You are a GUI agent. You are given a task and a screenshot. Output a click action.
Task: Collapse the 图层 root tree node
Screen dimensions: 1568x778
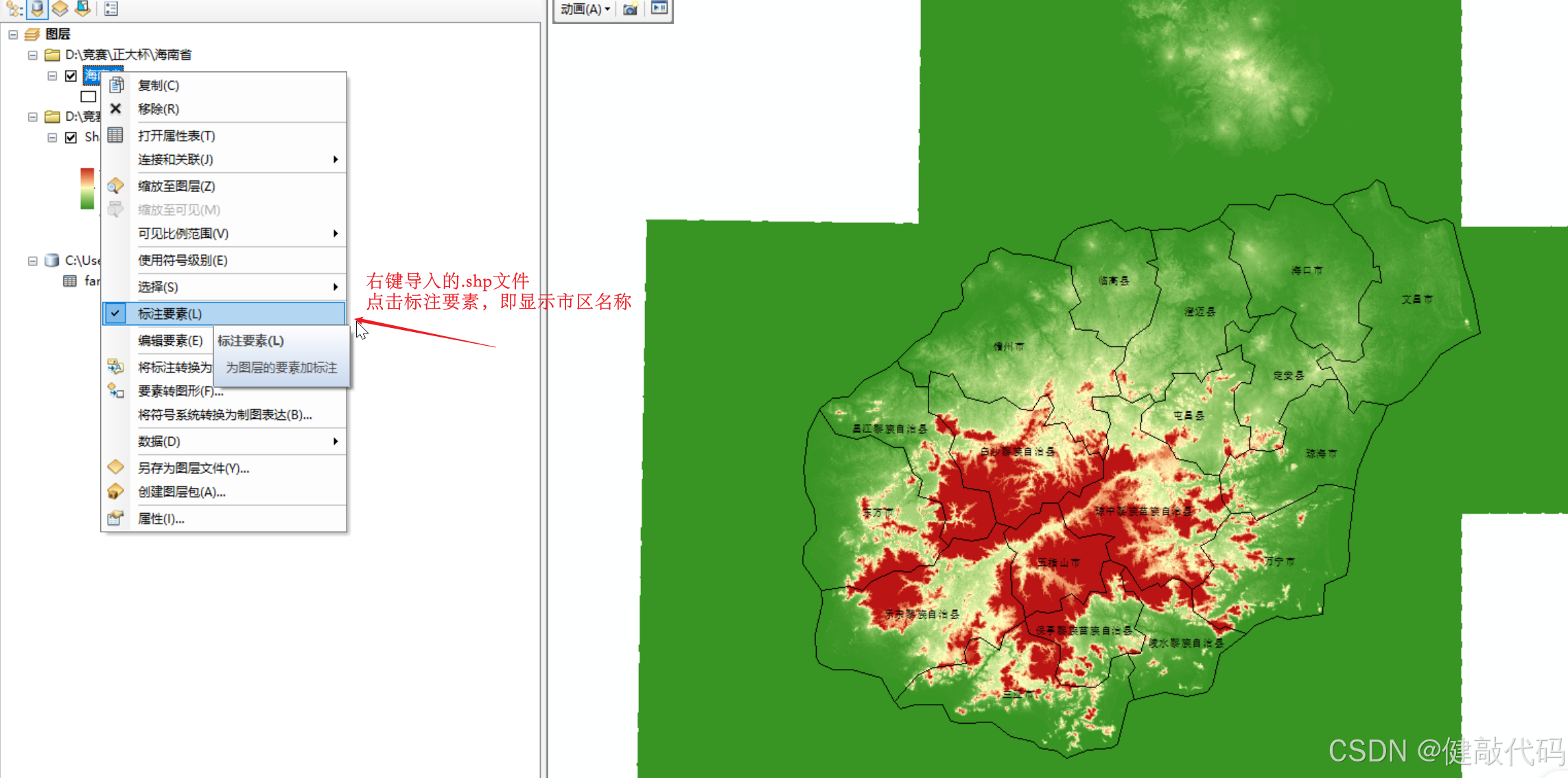pos(13,34)
